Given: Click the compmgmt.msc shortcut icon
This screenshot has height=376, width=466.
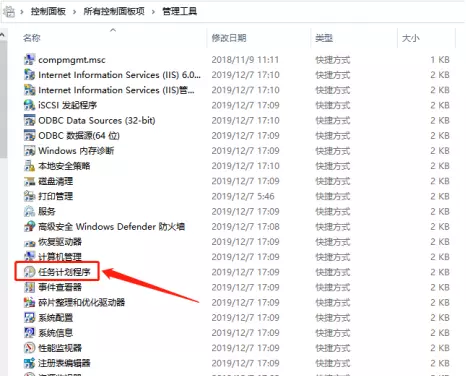Looking at the screenshot, I should pos(29,60).
